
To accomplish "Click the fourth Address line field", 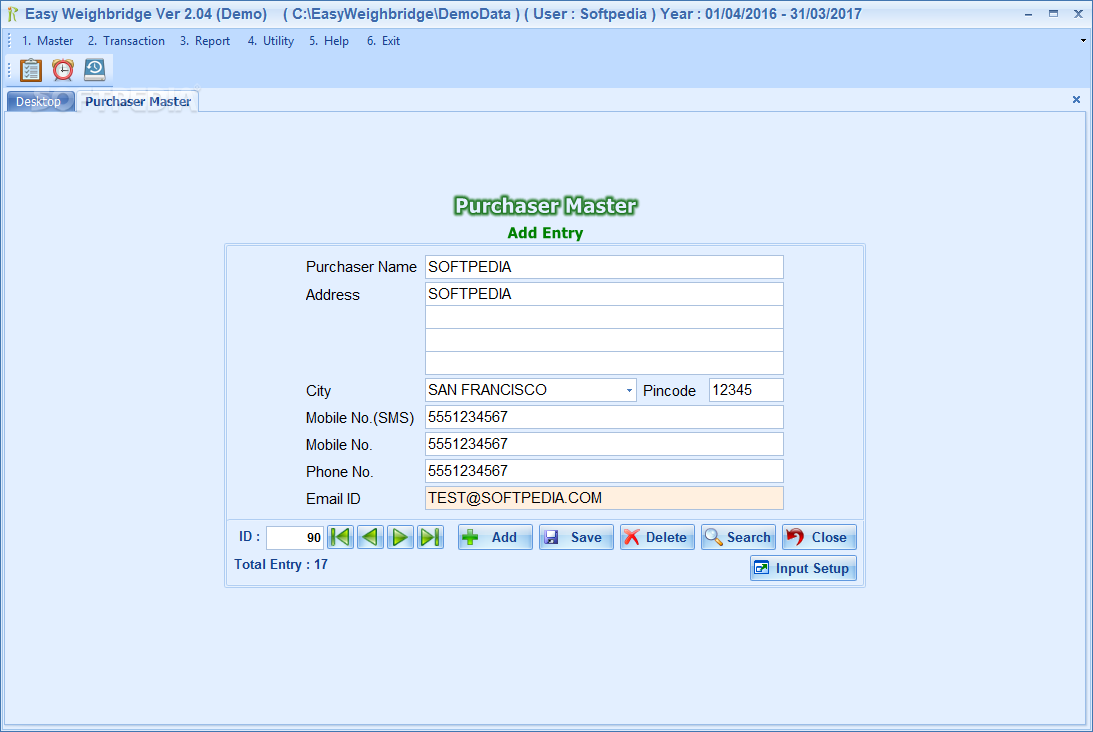I will (x=604, y=363).
